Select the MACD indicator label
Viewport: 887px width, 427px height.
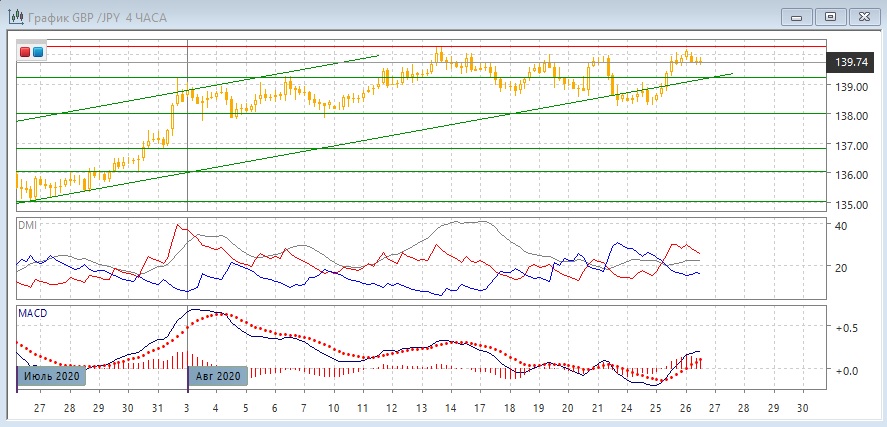pyautogui.click(x=32, y=313)
